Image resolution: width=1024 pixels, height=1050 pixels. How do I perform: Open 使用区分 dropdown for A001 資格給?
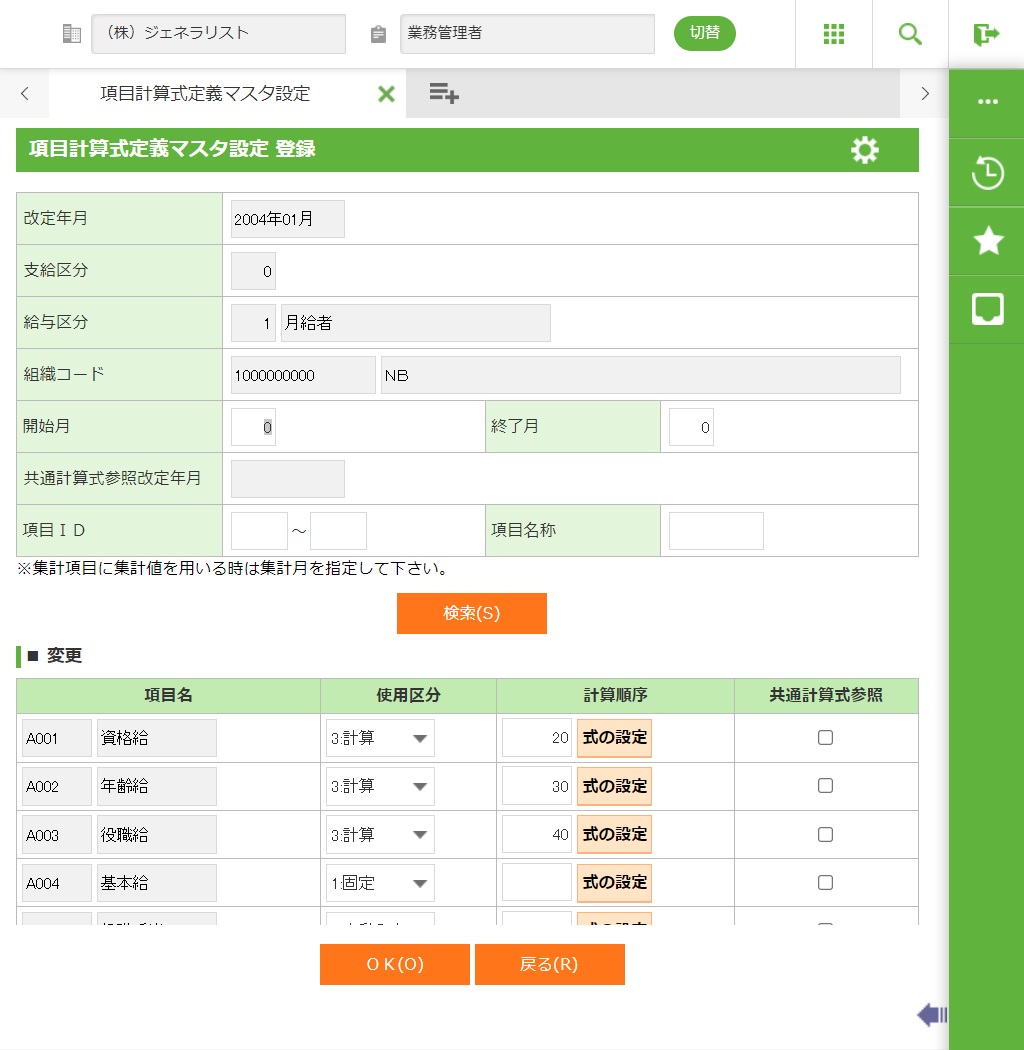click(380, 739)
